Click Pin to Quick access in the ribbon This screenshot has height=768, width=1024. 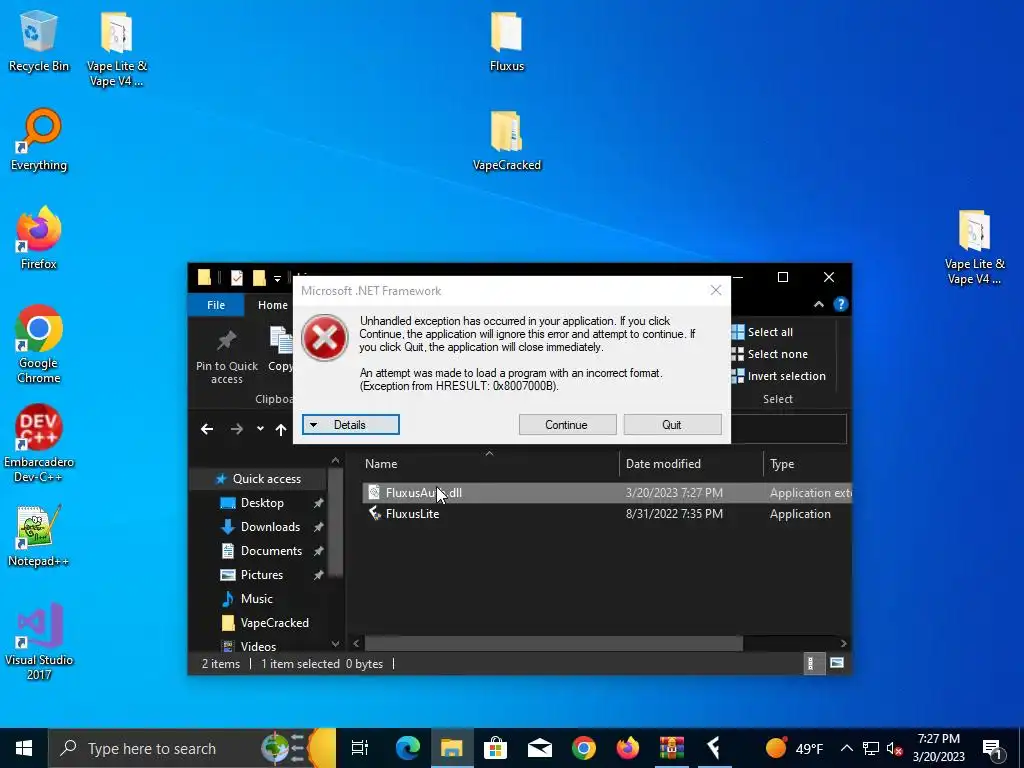coord(227,357)
